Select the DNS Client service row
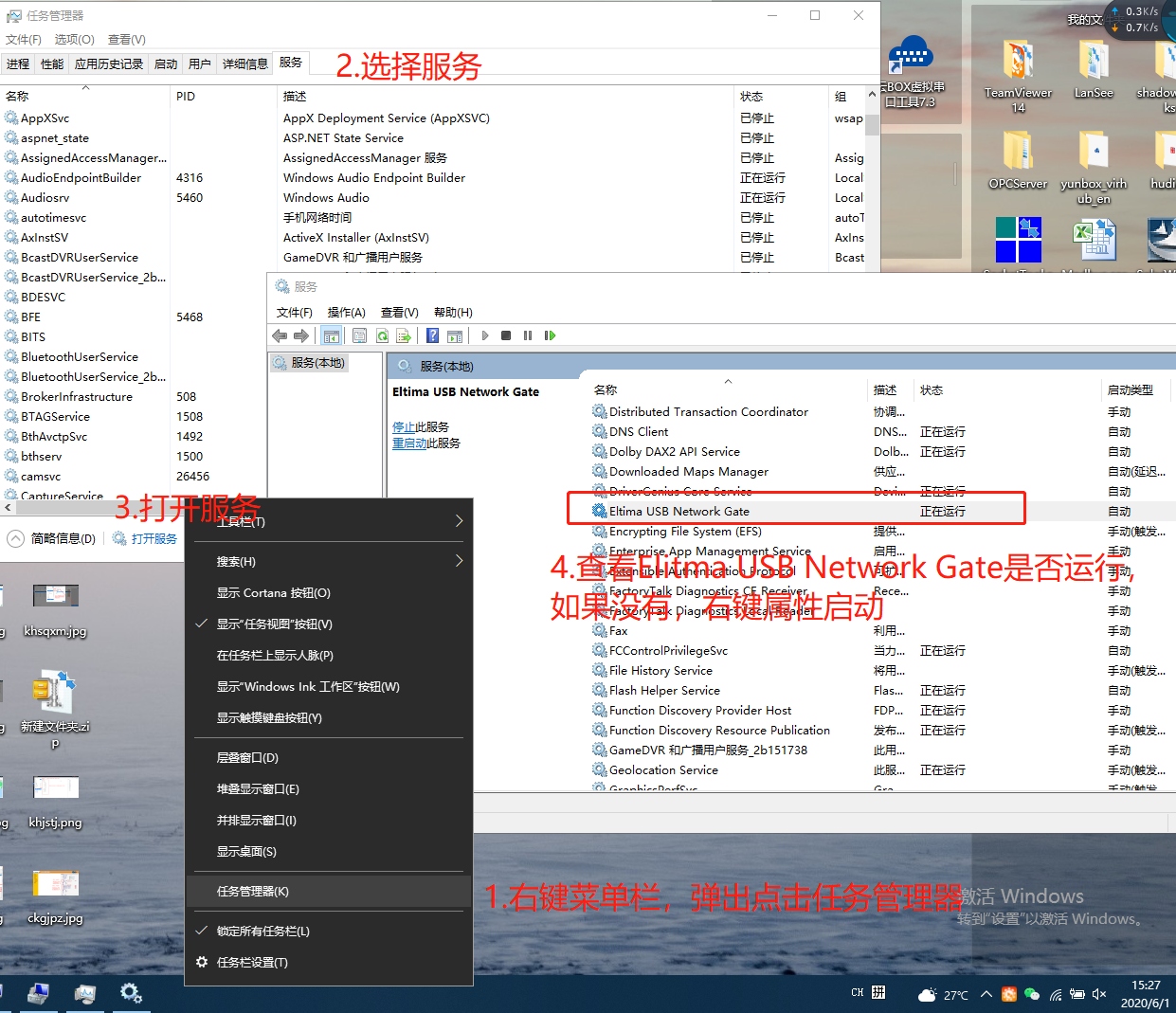Screen dimensions: 1176x1013 coord(881,432)
